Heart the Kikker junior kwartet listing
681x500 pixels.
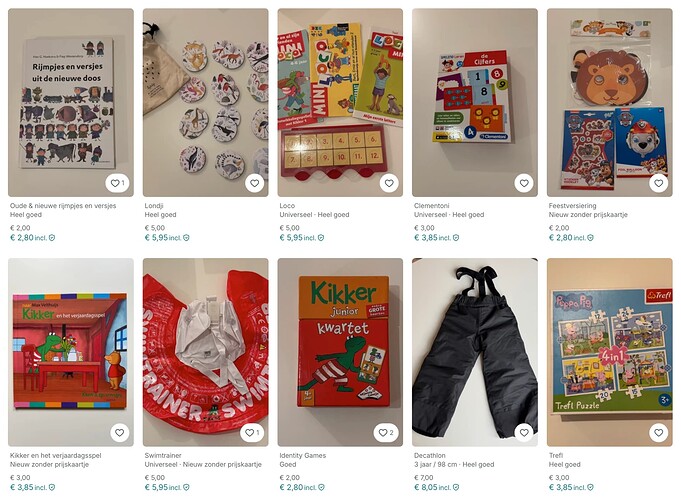[x=386, y=433]
